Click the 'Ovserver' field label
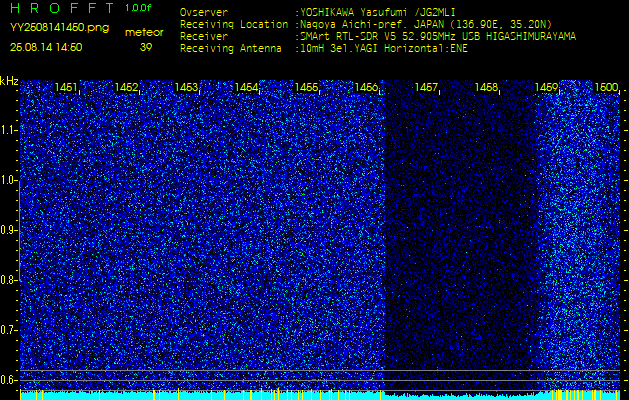This screenshot has width=629, height=400. pos(204,12)
